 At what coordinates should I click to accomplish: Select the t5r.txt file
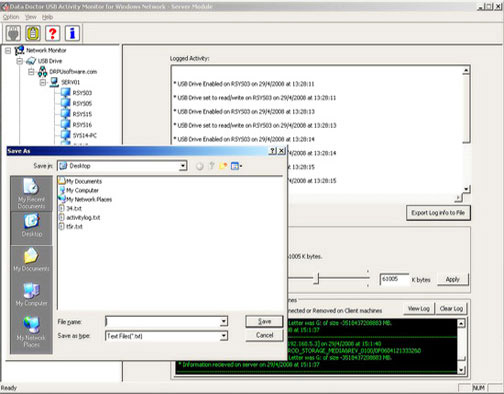click(x=71, y=226)
